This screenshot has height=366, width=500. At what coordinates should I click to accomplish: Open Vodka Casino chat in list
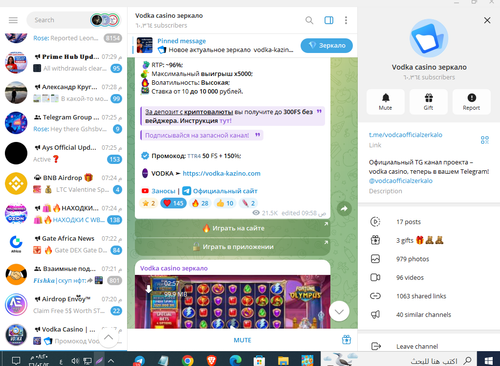63,335
